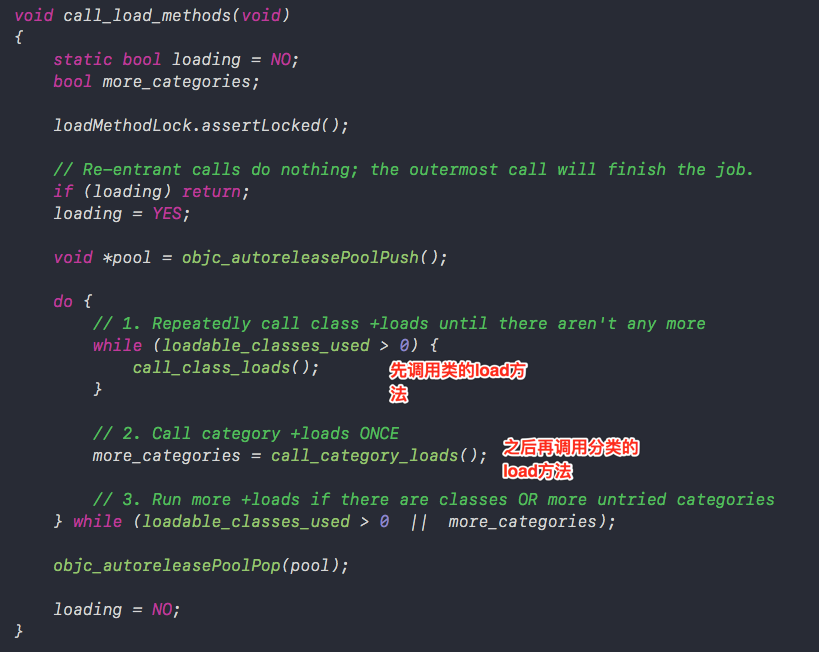Click the call_load_methods function name
Screen dimensions: 819x652
[147, 16]
